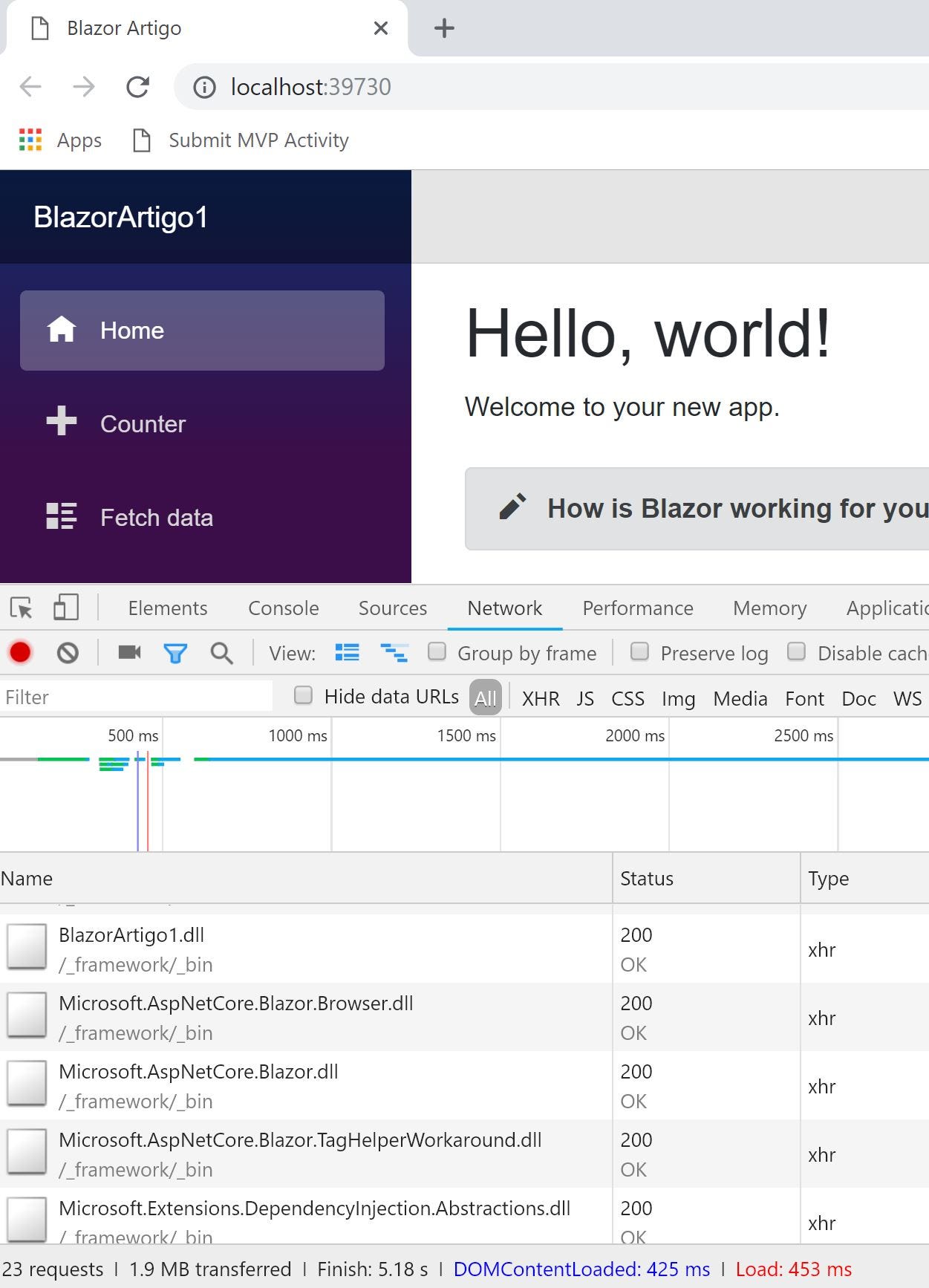Enable Preserve log checkbox
Screen dimensions: 929x1288
[639, 651]
